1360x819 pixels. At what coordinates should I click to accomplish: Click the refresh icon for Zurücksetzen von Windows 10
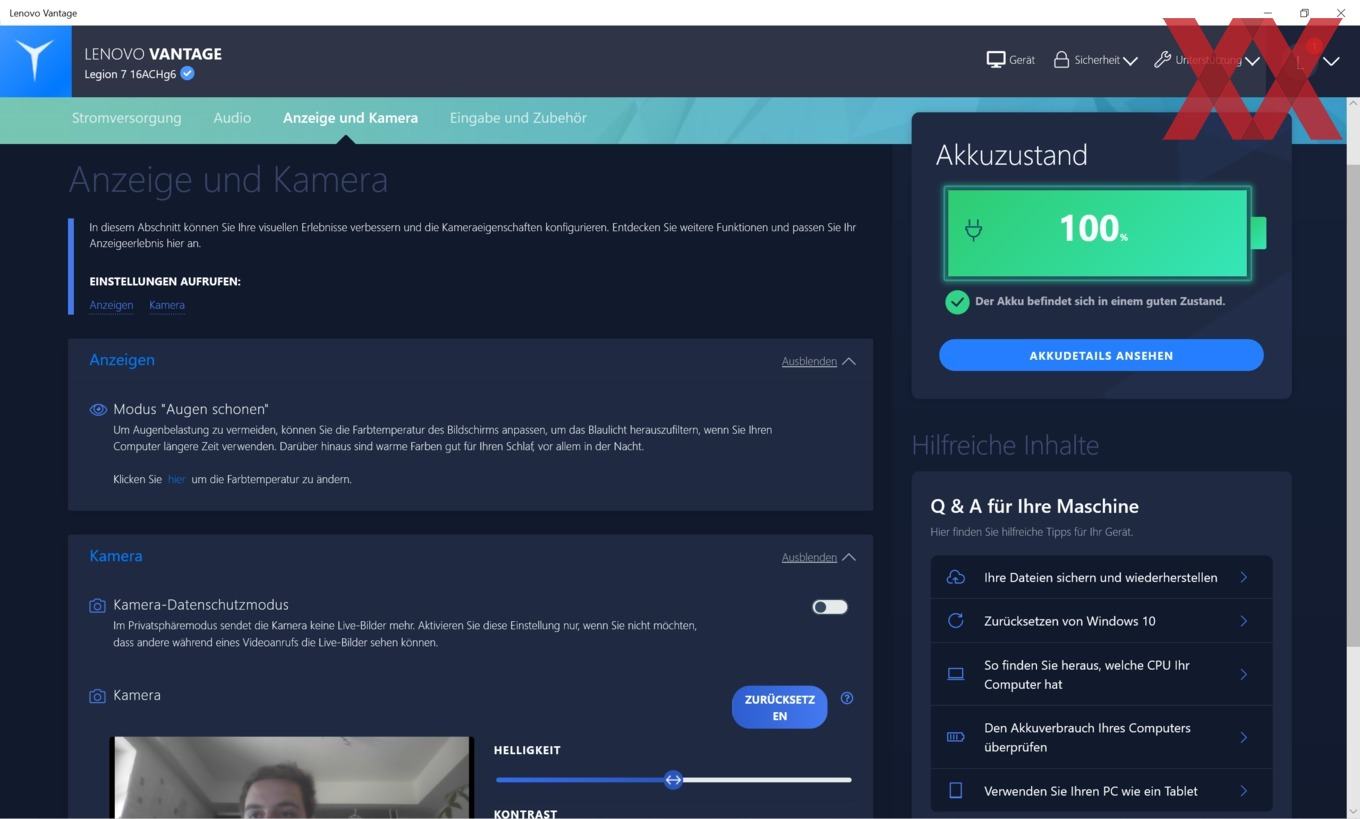(955, 621)
